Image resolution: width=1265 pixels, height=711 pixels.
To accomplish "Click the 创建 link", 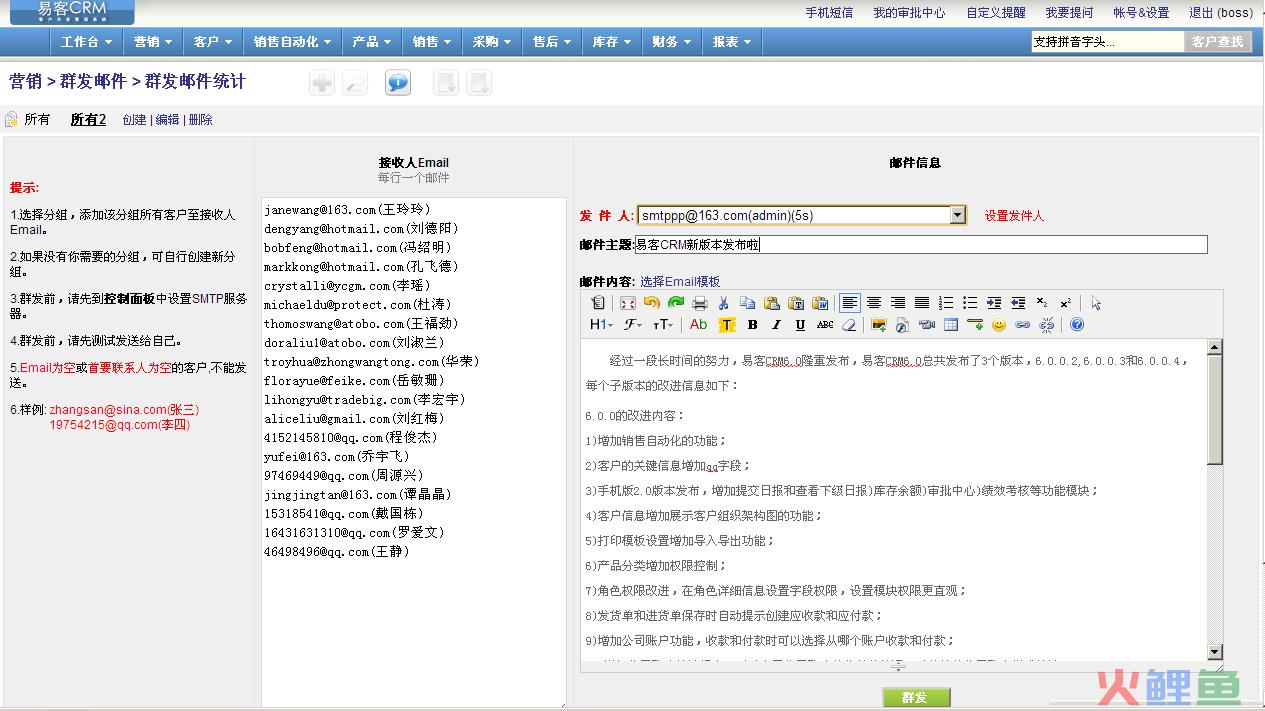I will pos(134,120).
